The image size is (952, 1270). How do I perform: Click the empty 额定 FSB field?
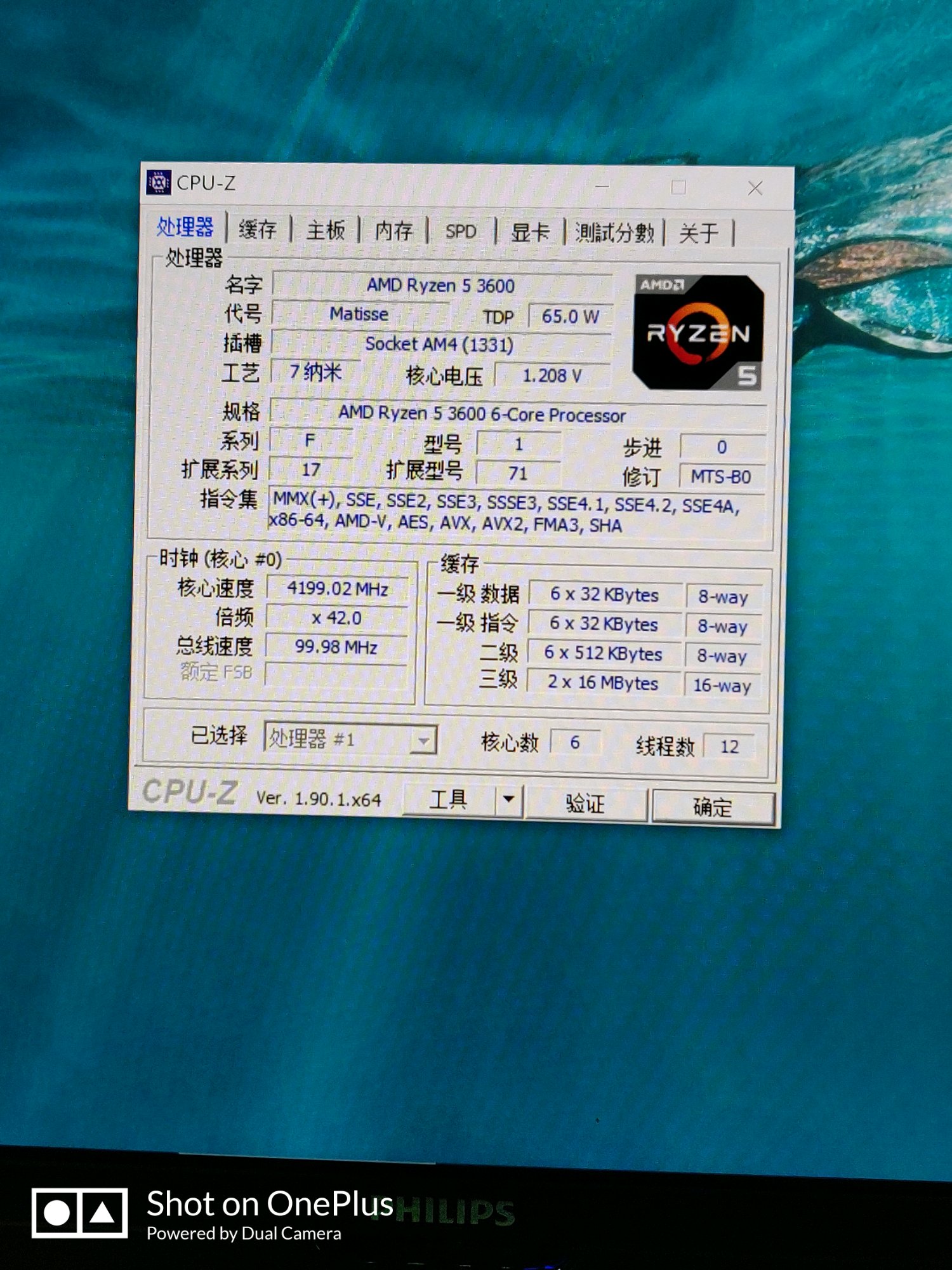click(x=335, y=676)
